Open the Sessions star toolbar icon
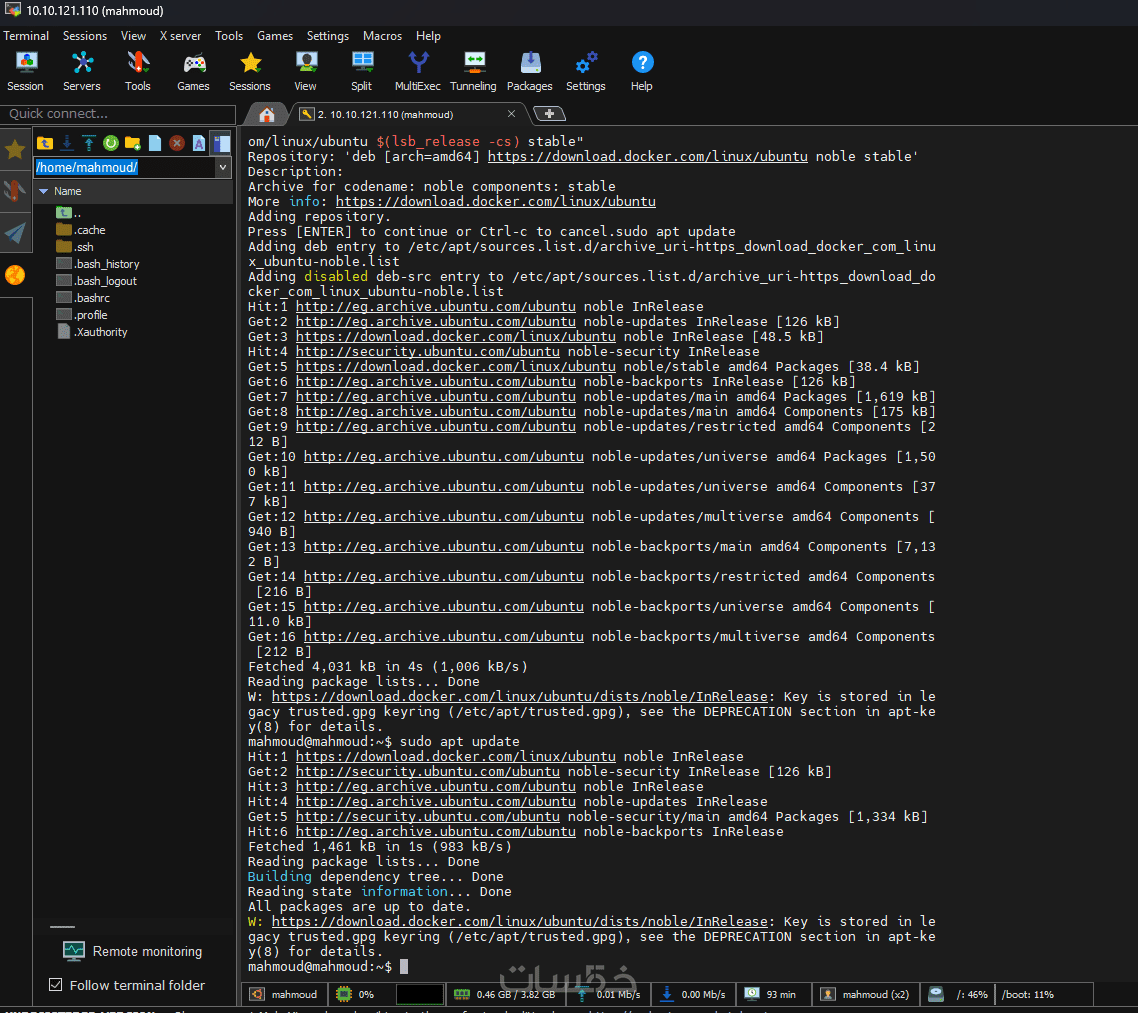This screenshot has height=1013, width=1138. [x=250, y=71]
